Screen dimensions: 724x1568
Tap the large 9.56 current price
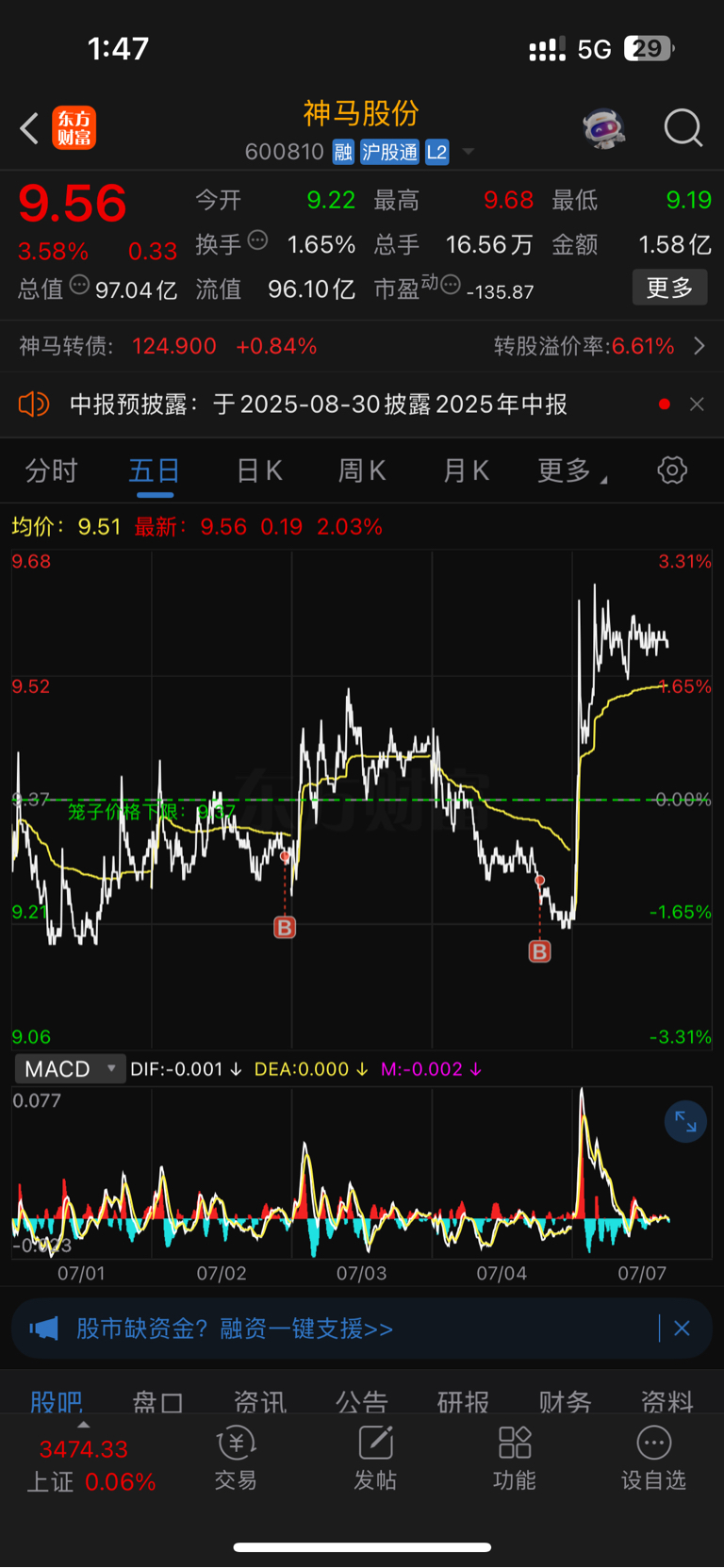click(x=72, y=204)
